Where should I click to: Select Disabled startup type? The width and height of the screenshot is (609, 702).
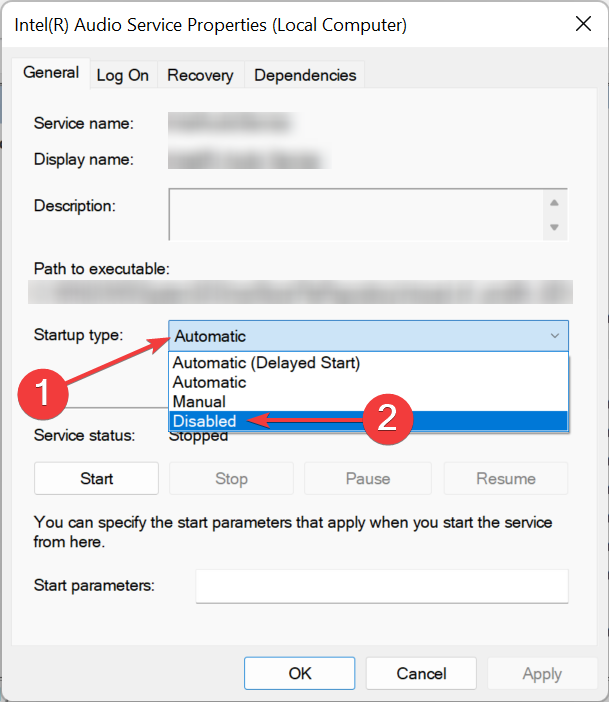coord(368,421)
